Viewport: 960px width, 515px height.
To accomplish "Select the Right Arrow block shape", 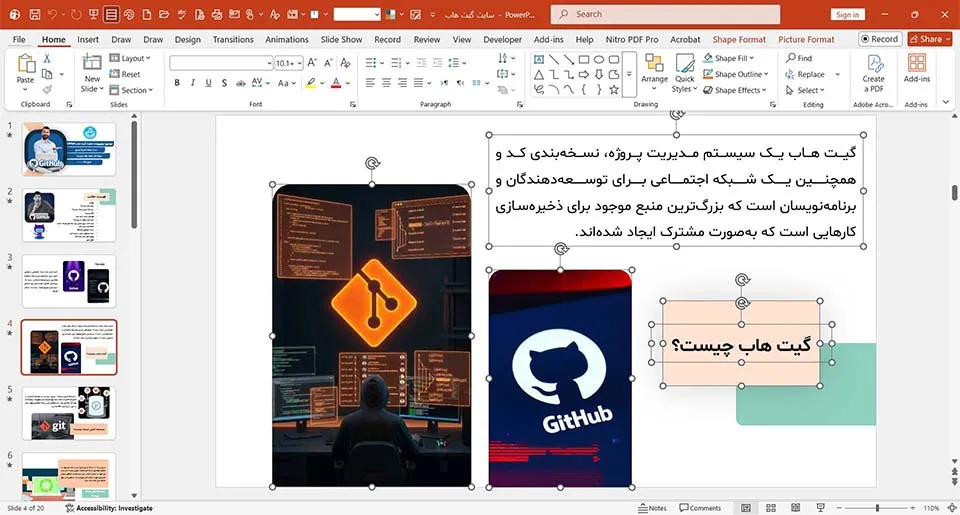I will (x=584, y=75).
